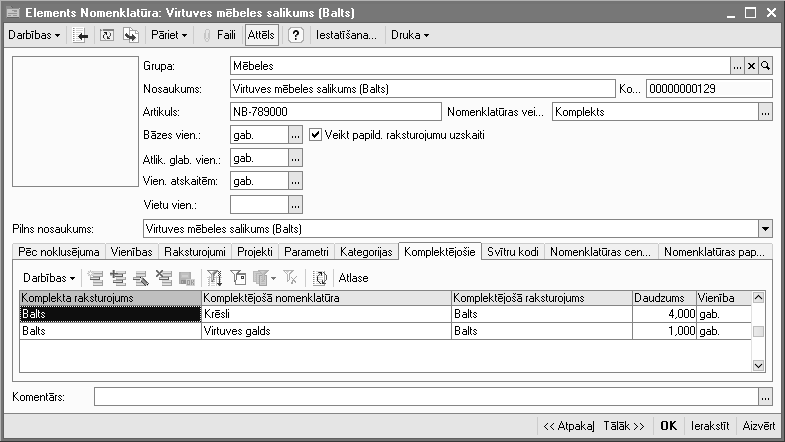Click the add row icon in table toolbar
The height and width of the screenshot is (442, 785).
pyautogui.click(x=96, y=277)
